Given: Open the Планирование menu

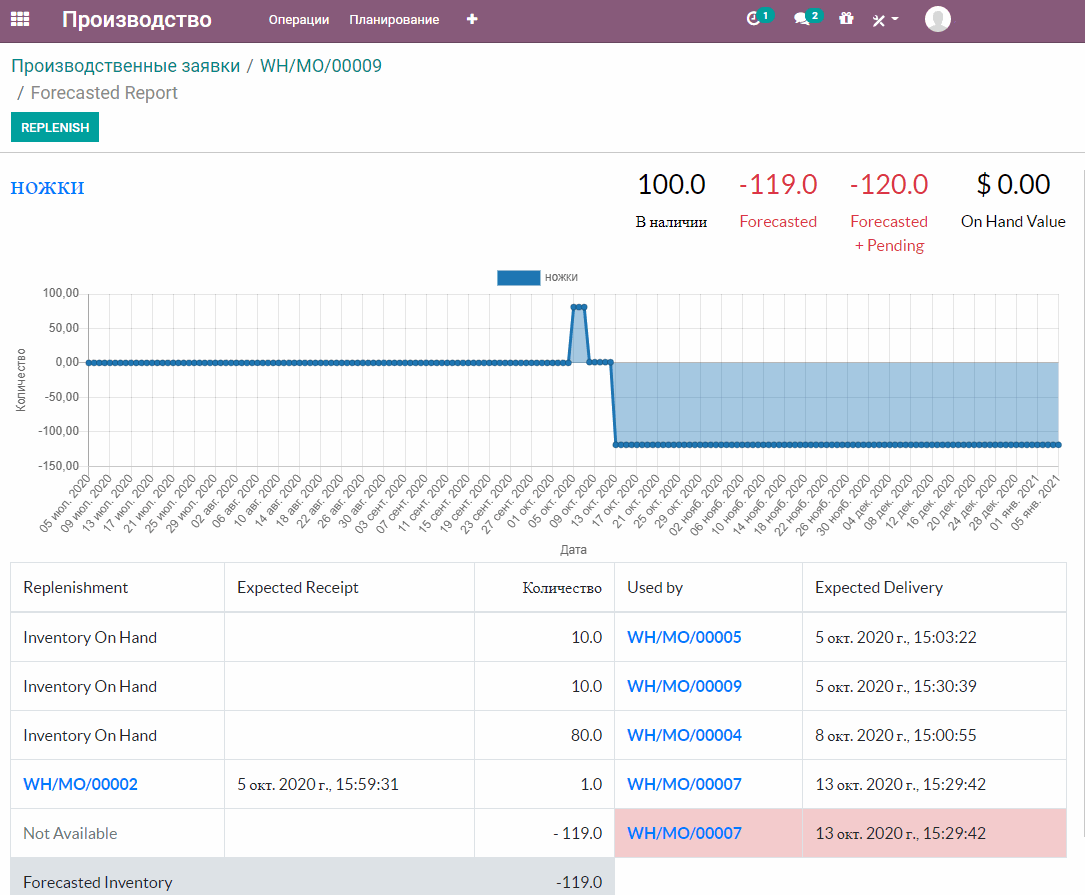Looking at the screenshot, I should click(394, 19).
